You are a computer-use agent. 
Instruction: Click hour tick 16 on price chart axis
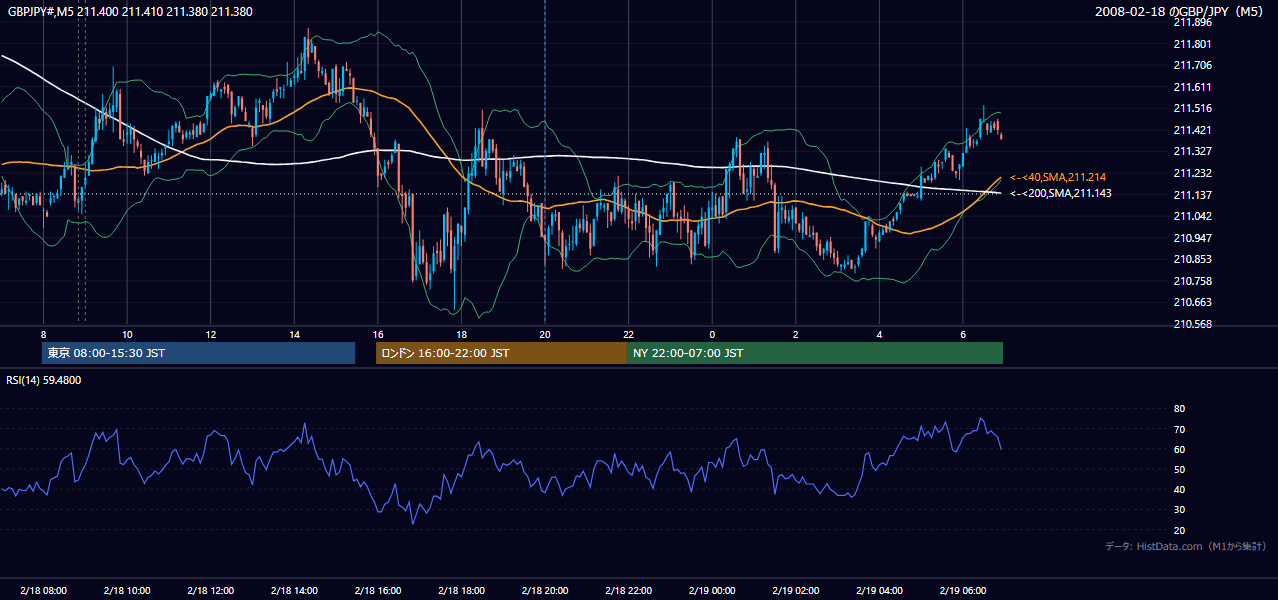pos(377,334)
